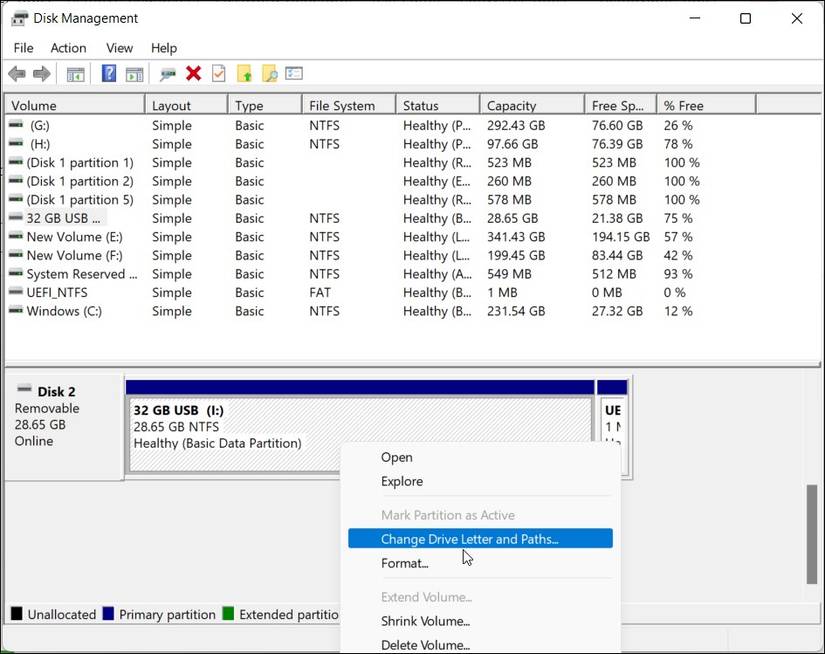Click the Show/Hide Console Tree icon
The image size is (825, 654).
pyautogui.click(x=75, y=74)
